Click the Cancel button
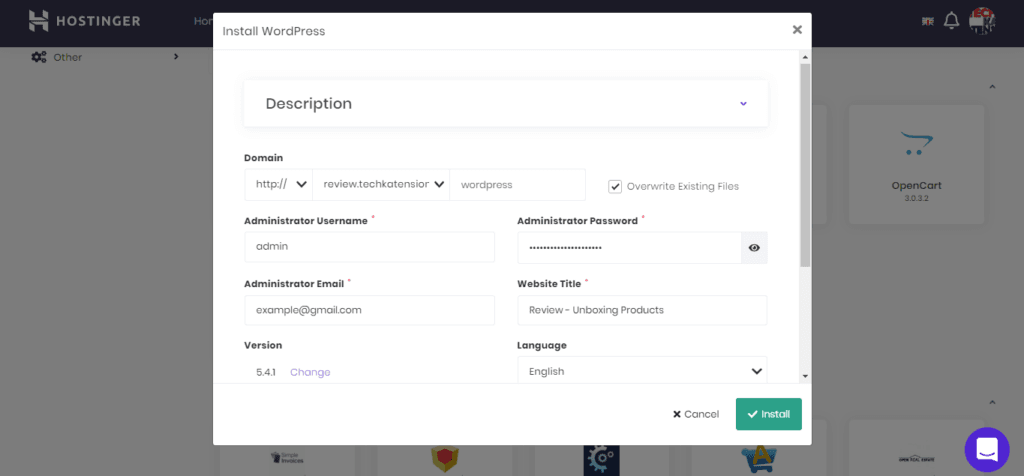The width and height of the screenshot is (1024, 476). (x=696, y=414)
